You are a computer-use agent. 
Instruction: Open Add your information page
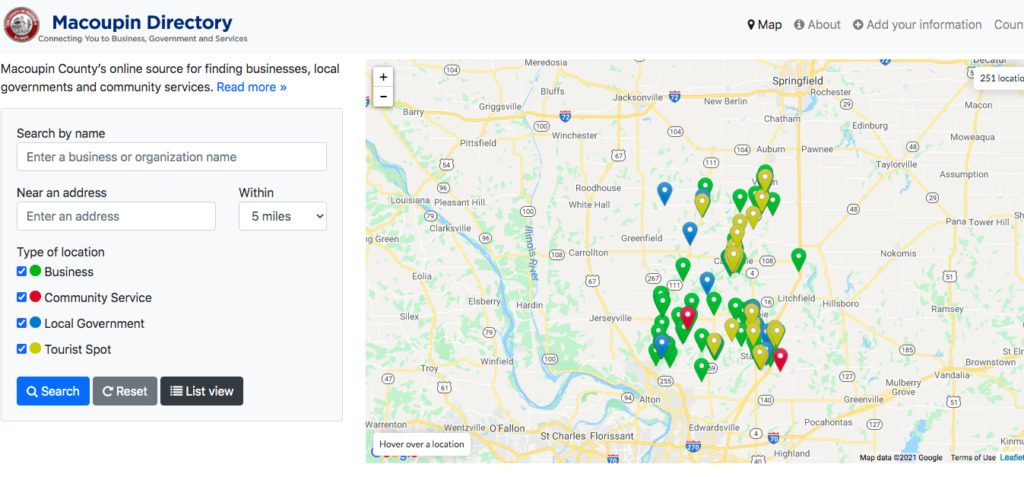point(917,24)
